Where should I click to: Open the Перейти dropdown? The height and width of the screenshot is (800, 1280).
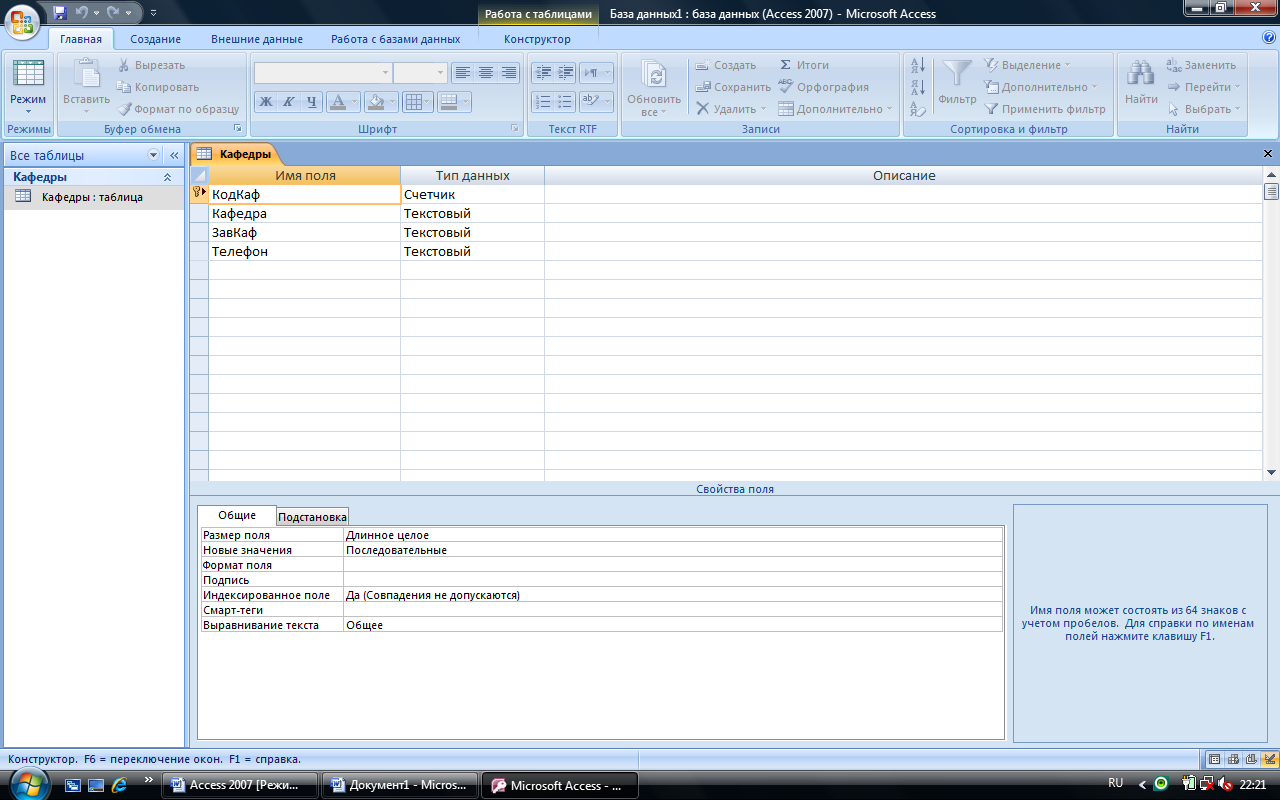point(1204,87)
